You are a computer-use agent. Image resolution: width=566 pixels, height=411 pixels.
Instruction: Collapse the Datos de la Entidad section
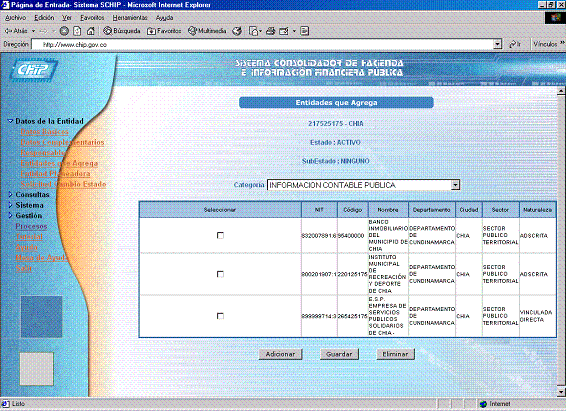coord(10,121)
